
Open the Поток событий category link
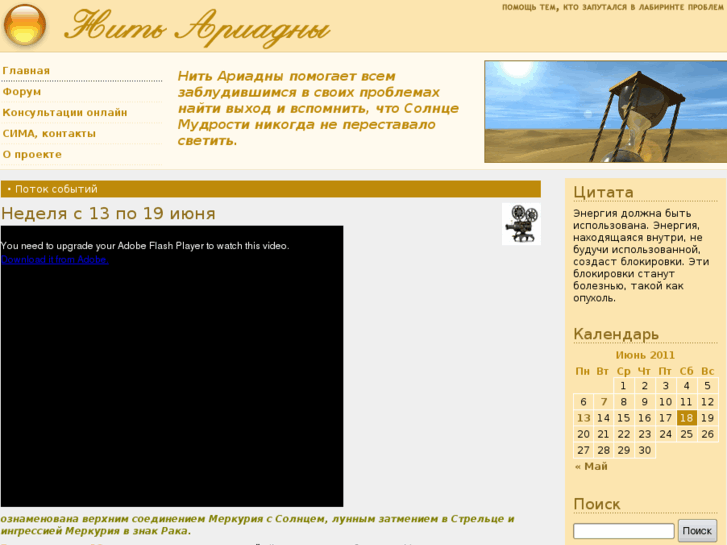pyautogui.click(x=56, y=189)
